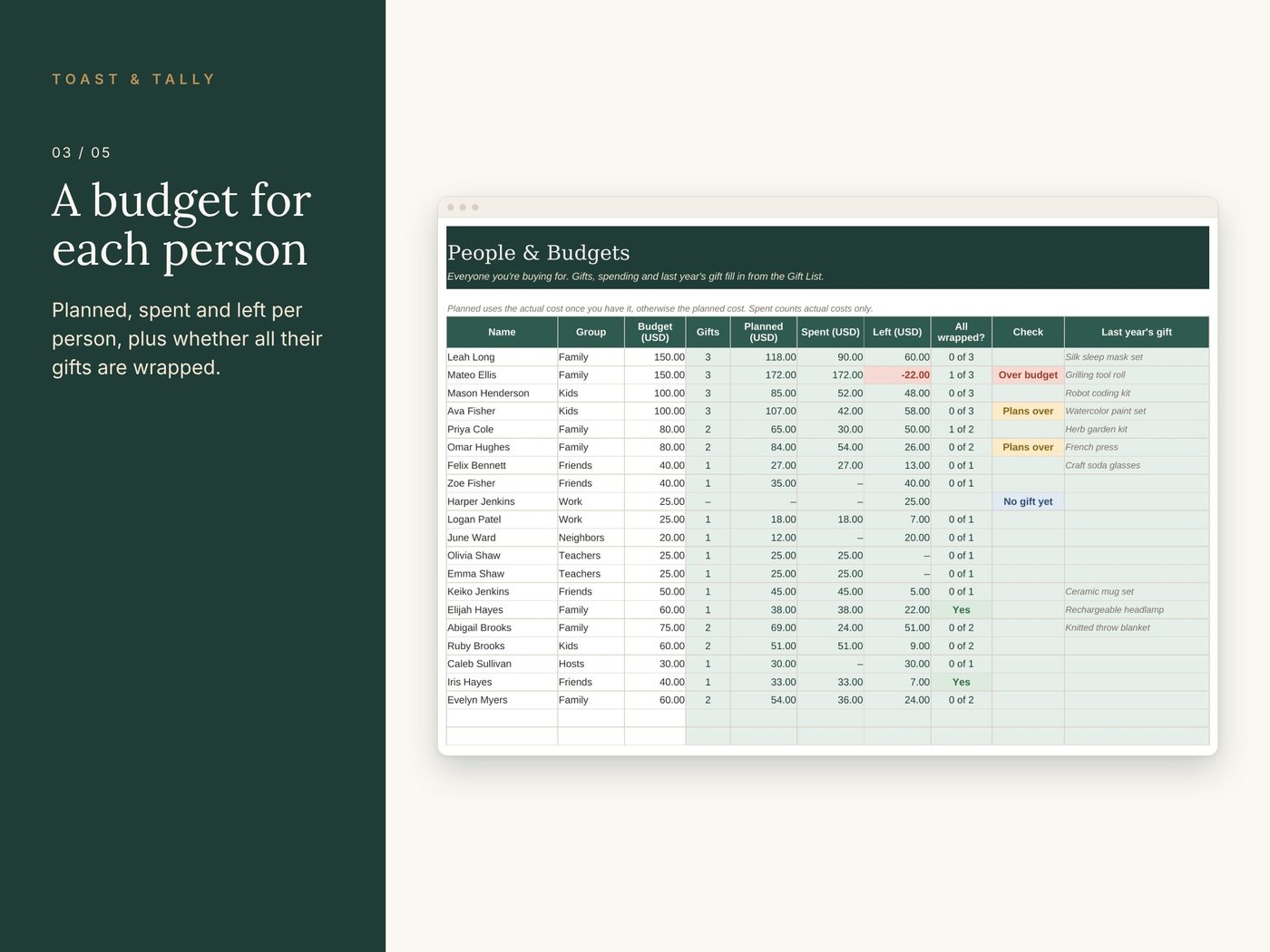Click the "Check" column header
The width and height of the screenshot is (1270, 952).
point(1028,333)
